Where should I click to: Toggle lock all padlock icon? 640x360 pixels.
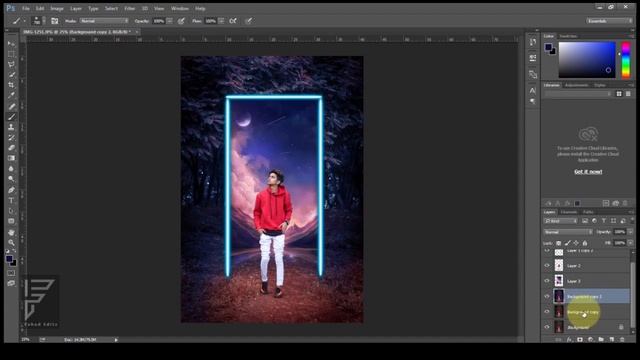point(585,243)
